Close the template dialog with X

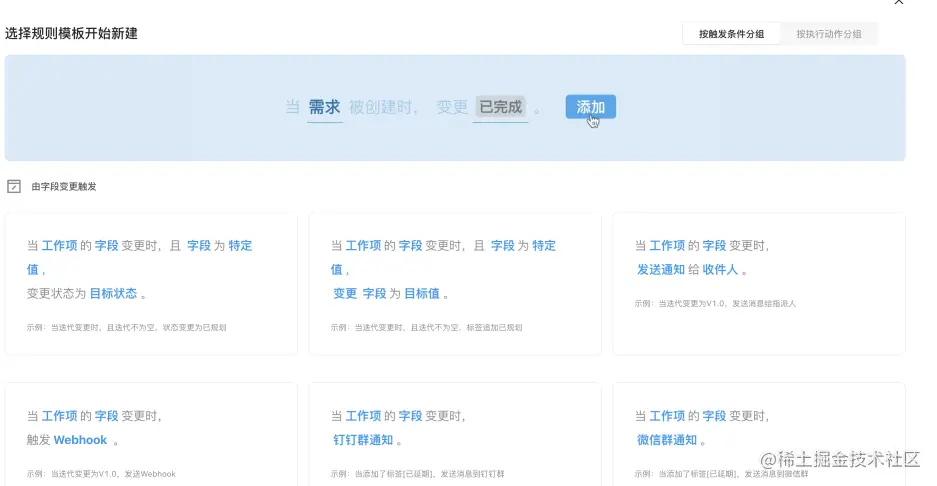pyautogui.click(x=899, y=2)
